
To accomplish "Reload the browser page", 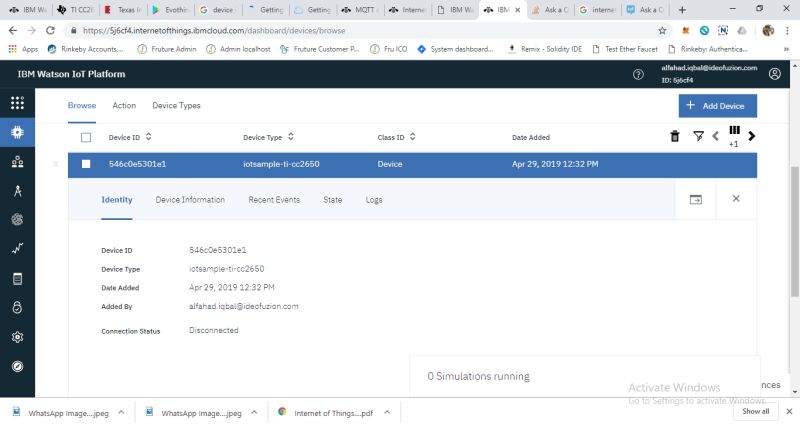I will click(x=50, y=31).
